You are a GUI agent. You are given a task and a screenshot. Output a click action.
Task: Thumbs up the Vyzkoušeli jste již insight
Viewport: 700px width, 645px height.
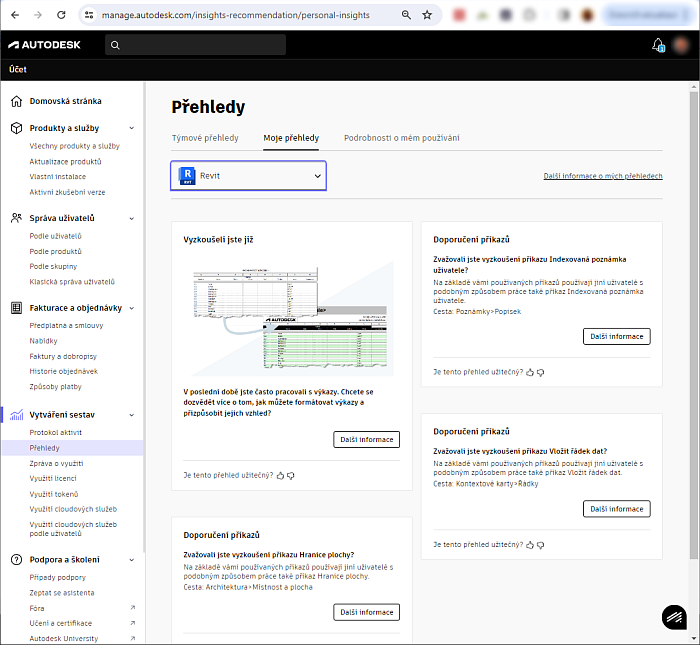pos(280,475)
